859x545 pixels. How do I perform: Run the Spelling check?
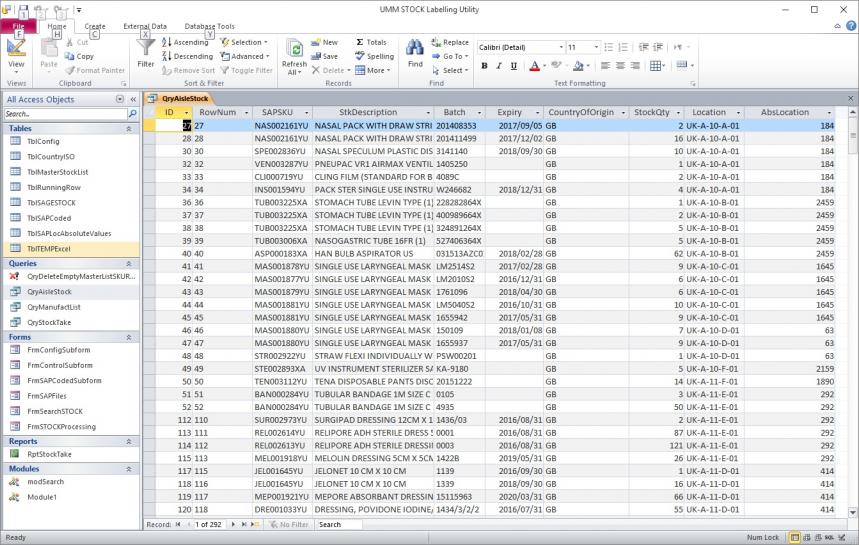pos(374,56)
